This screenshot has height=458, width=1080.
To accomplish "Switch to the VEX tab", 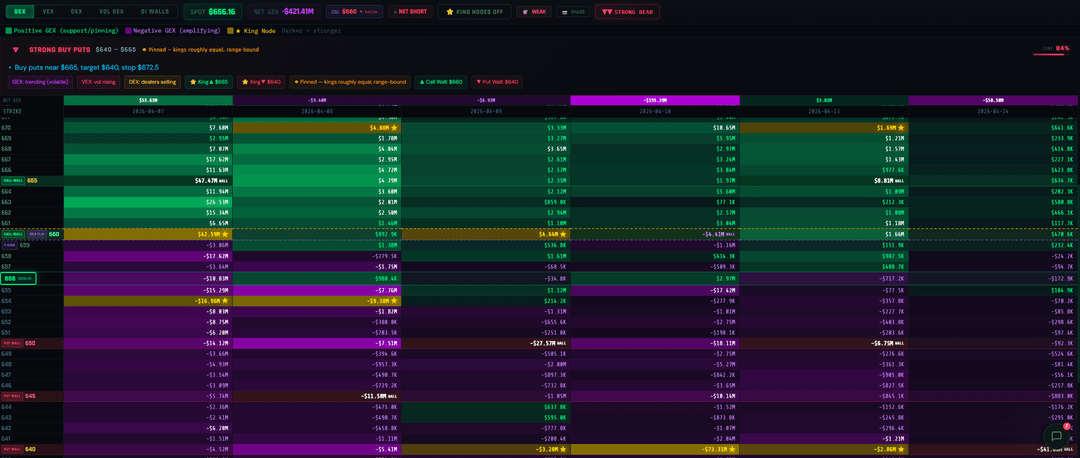I will (48, 11).
